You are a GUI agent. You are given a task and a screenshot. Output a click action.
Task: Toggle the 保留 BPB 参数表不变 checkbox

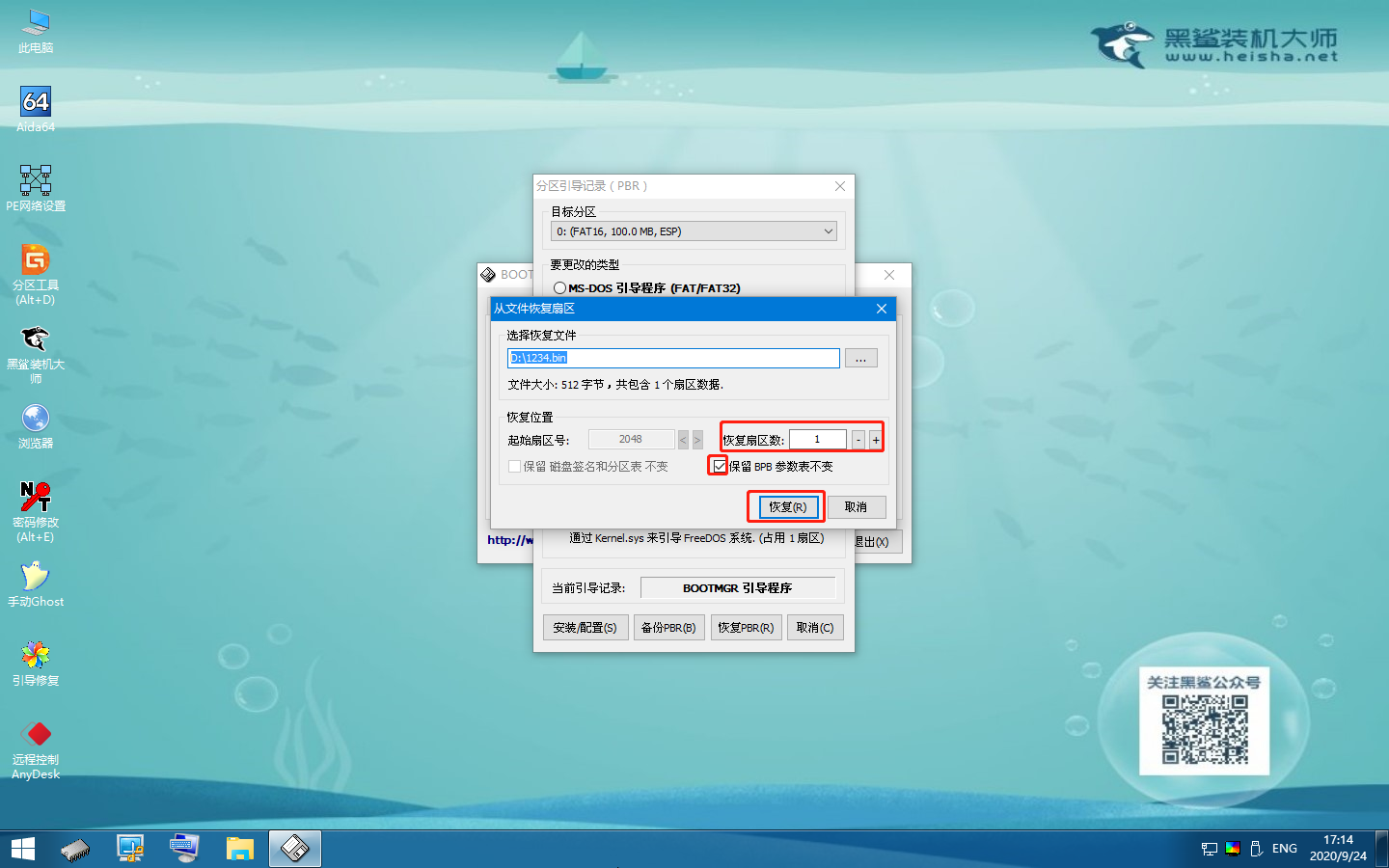[718, 465]
